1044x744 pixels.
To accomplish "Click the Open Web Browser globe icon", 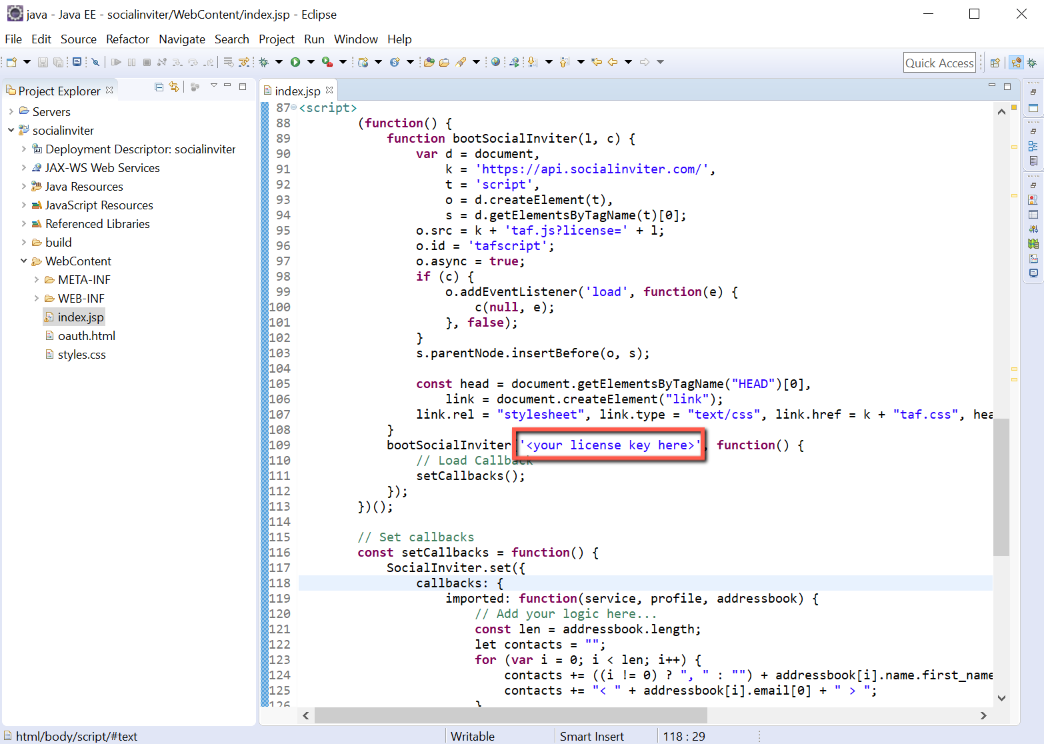I will pyautogui.click(x=495, y=62).
